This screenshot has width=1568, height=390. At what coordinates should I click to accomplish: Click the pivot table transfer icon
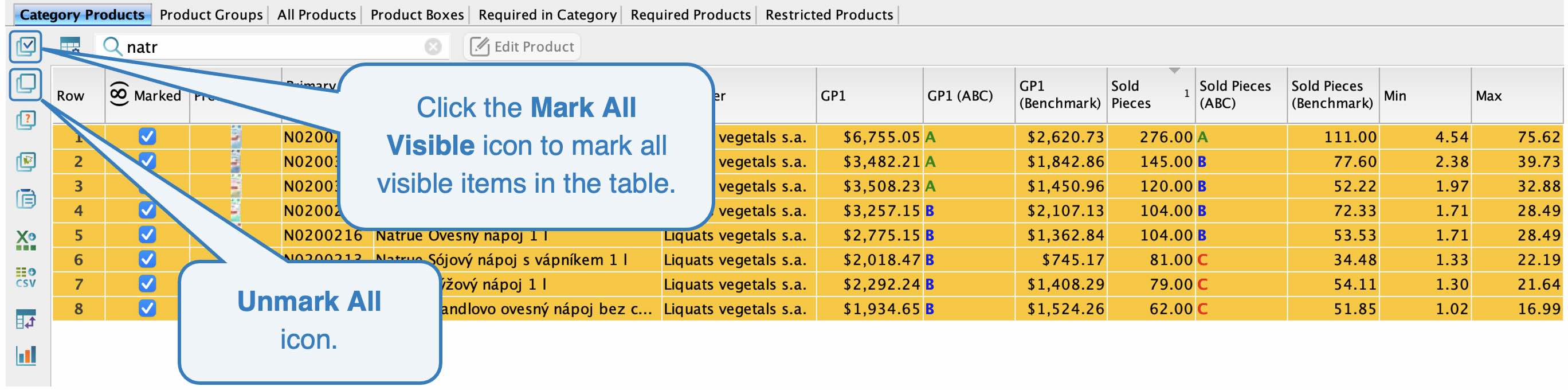[26, 319]
